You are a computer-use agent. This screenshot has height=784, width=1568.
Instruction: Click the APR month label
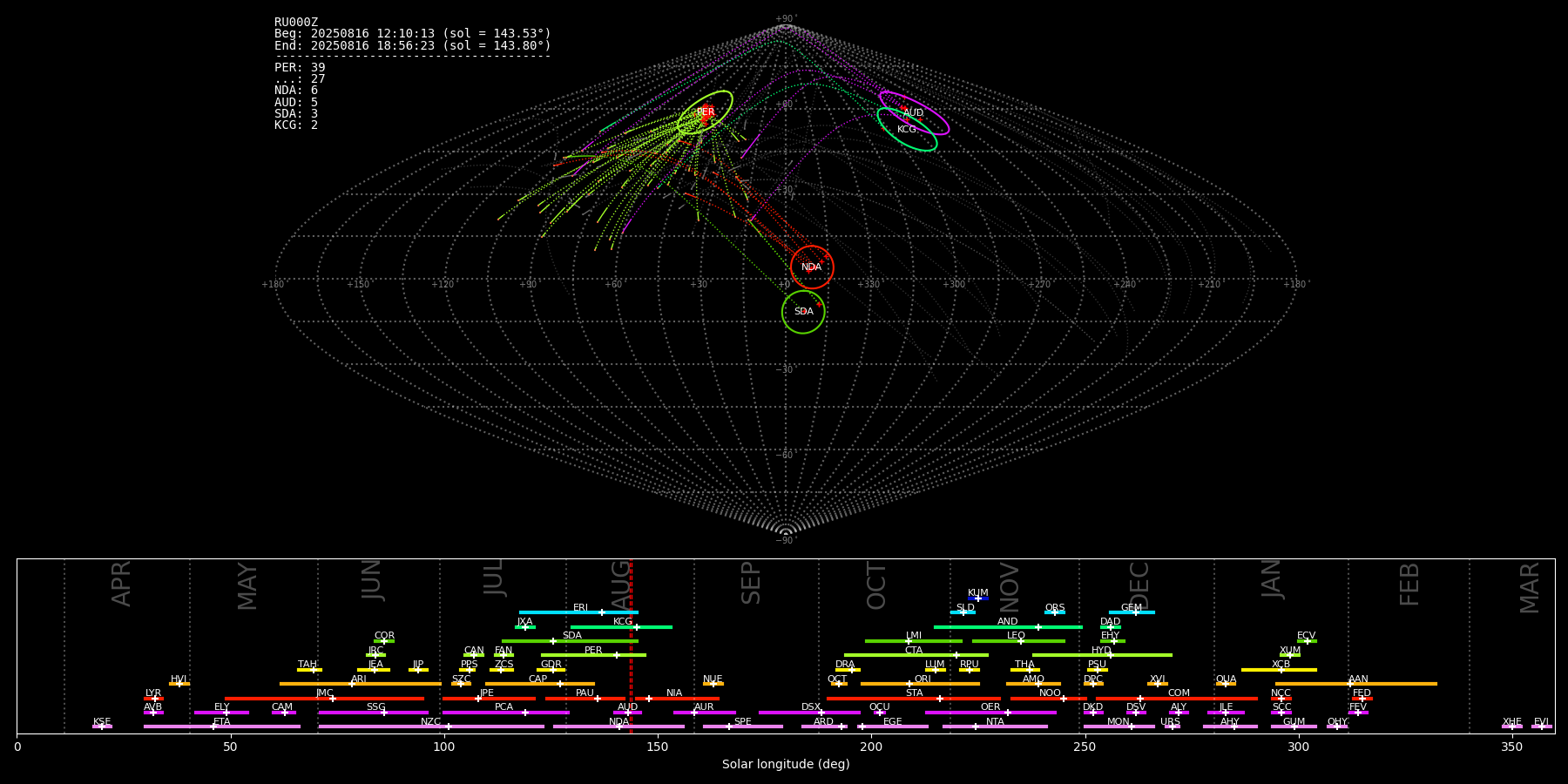point(121,584)
